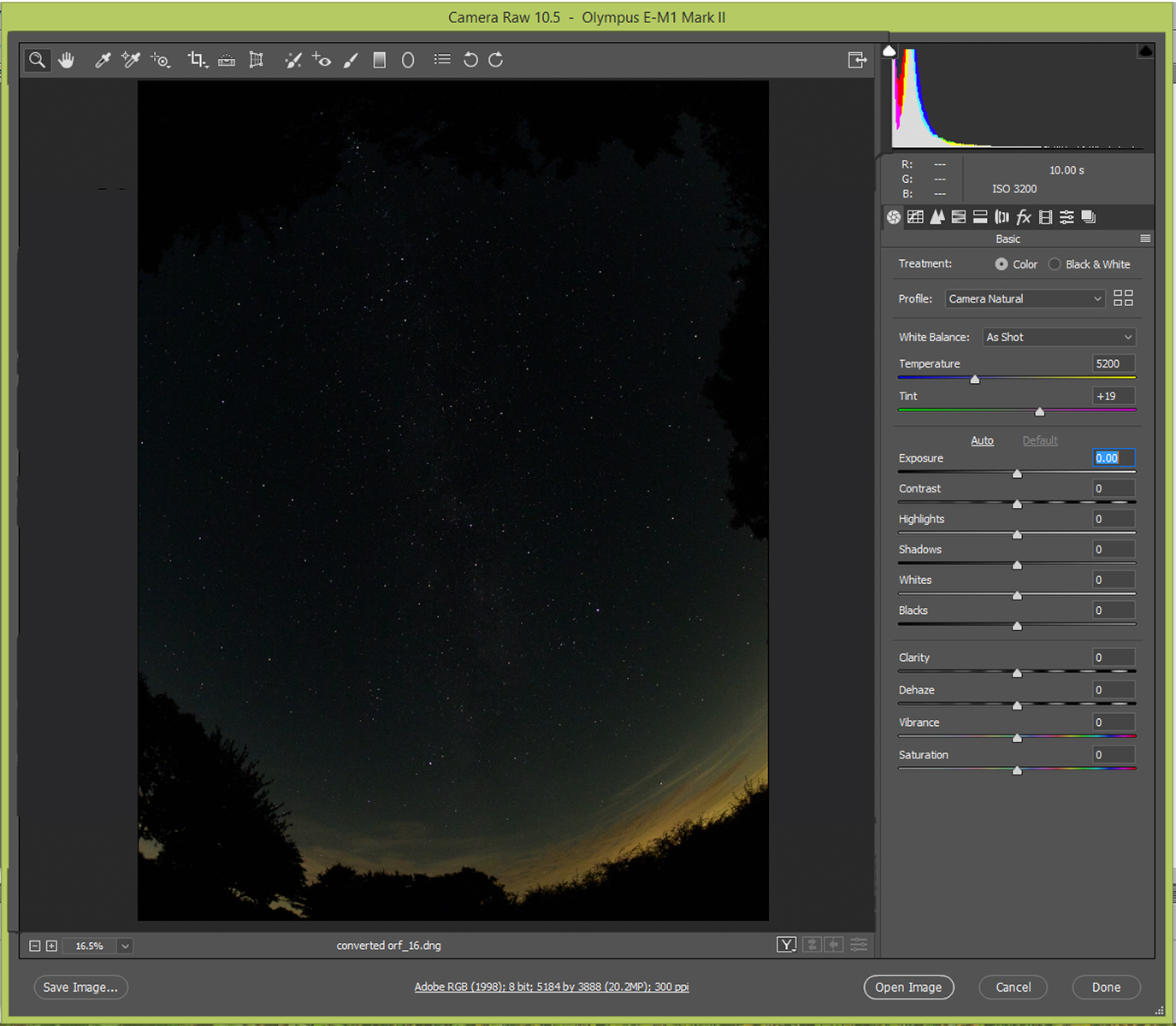The height and width of the screenshot is (1026, 1176).
Task: Select the Spot Removal brush tool
Action: (293, 60)
